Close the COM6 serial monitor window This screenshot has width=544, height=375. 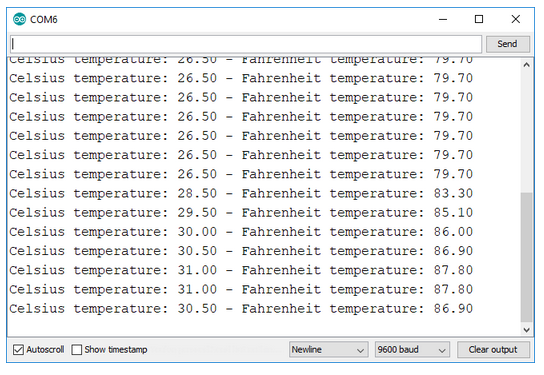coord(516,19)
